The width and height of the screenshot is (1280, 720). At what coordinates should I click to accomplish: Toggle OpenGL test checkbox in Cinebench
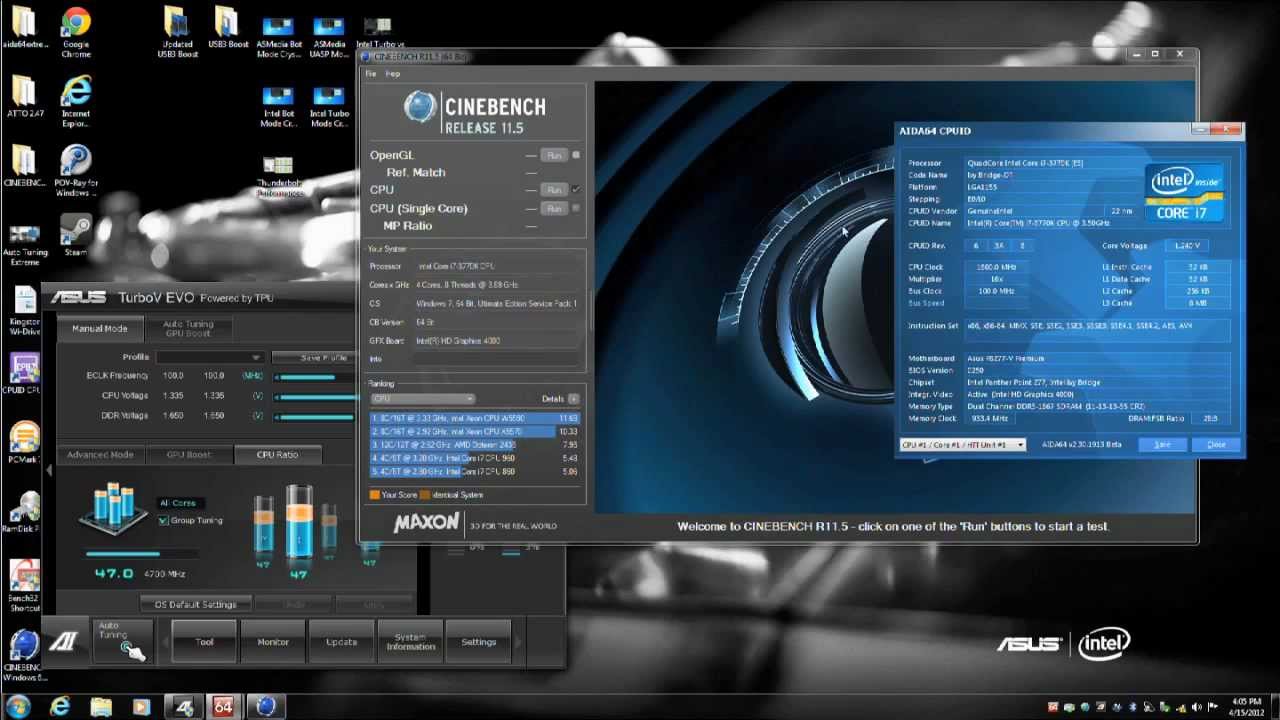576,155
